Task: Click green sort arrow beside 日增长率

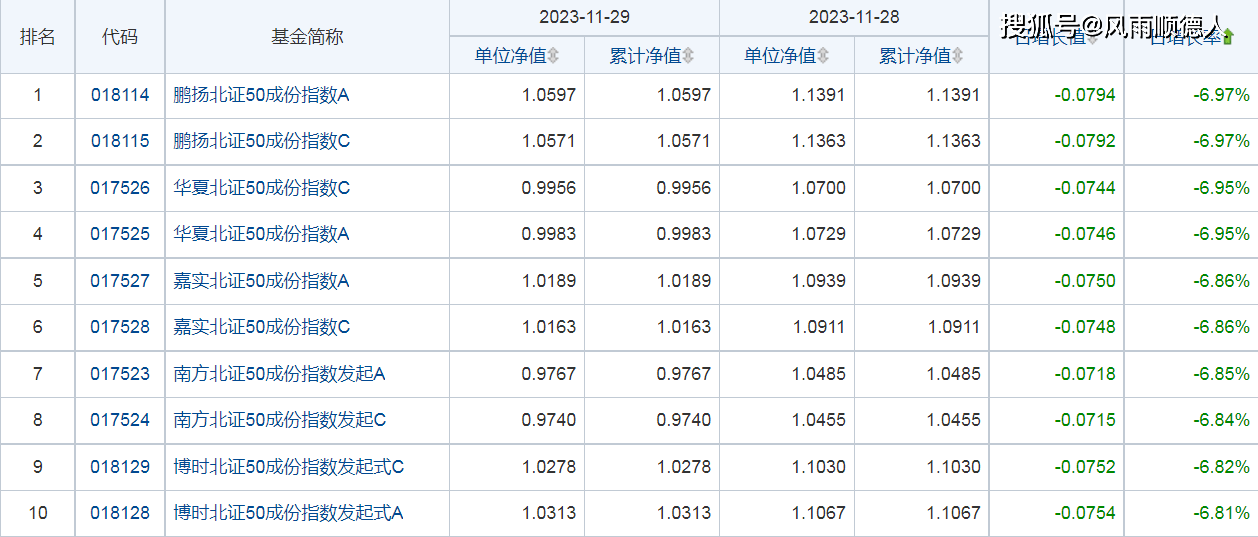Action: [1228, 38]
